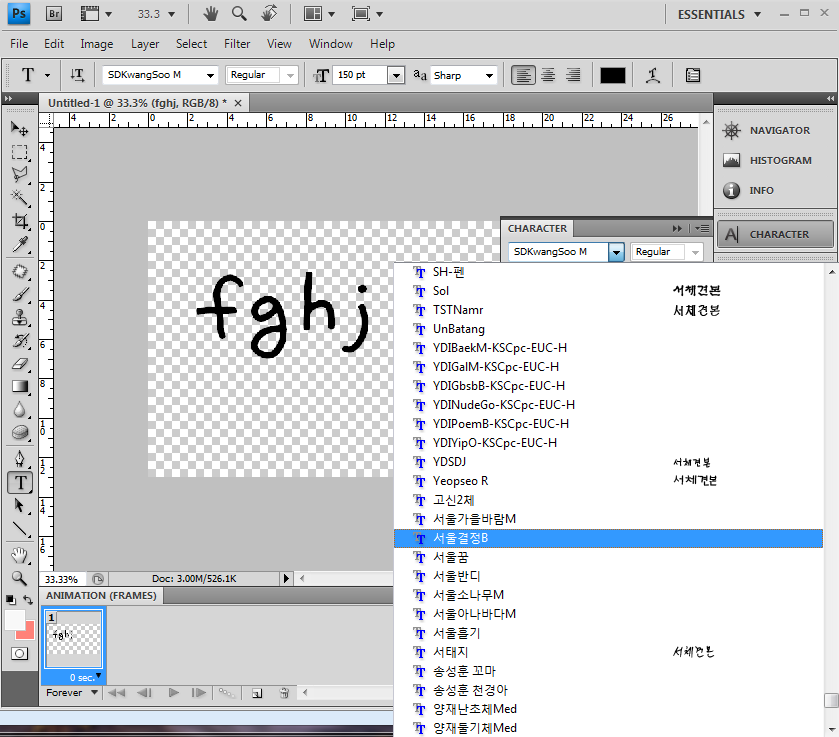
Task: Click the font size 150 pt field
Action: coord(360,75)
